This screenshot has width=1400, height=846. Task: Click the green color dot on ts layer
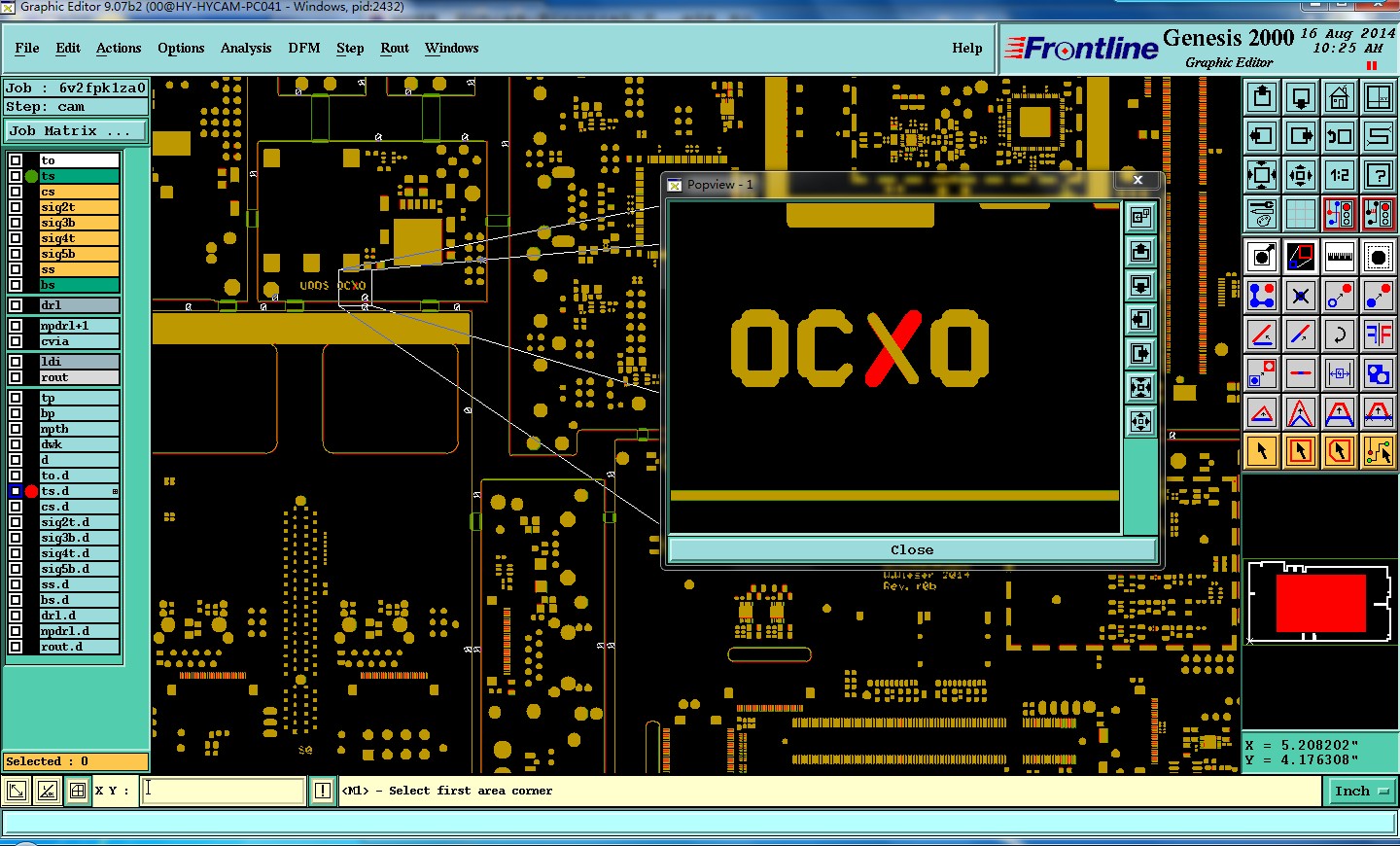click(31, 176)
